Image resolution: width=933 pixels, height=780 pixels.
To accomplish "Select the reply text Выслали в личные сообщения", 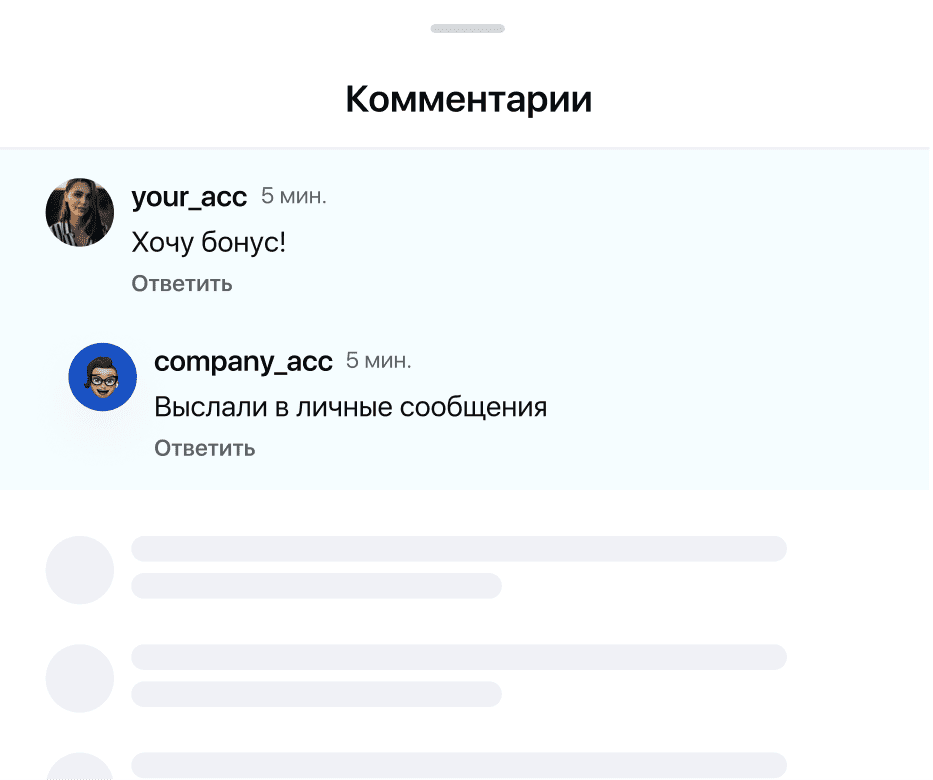I will [x=350, y=407].
